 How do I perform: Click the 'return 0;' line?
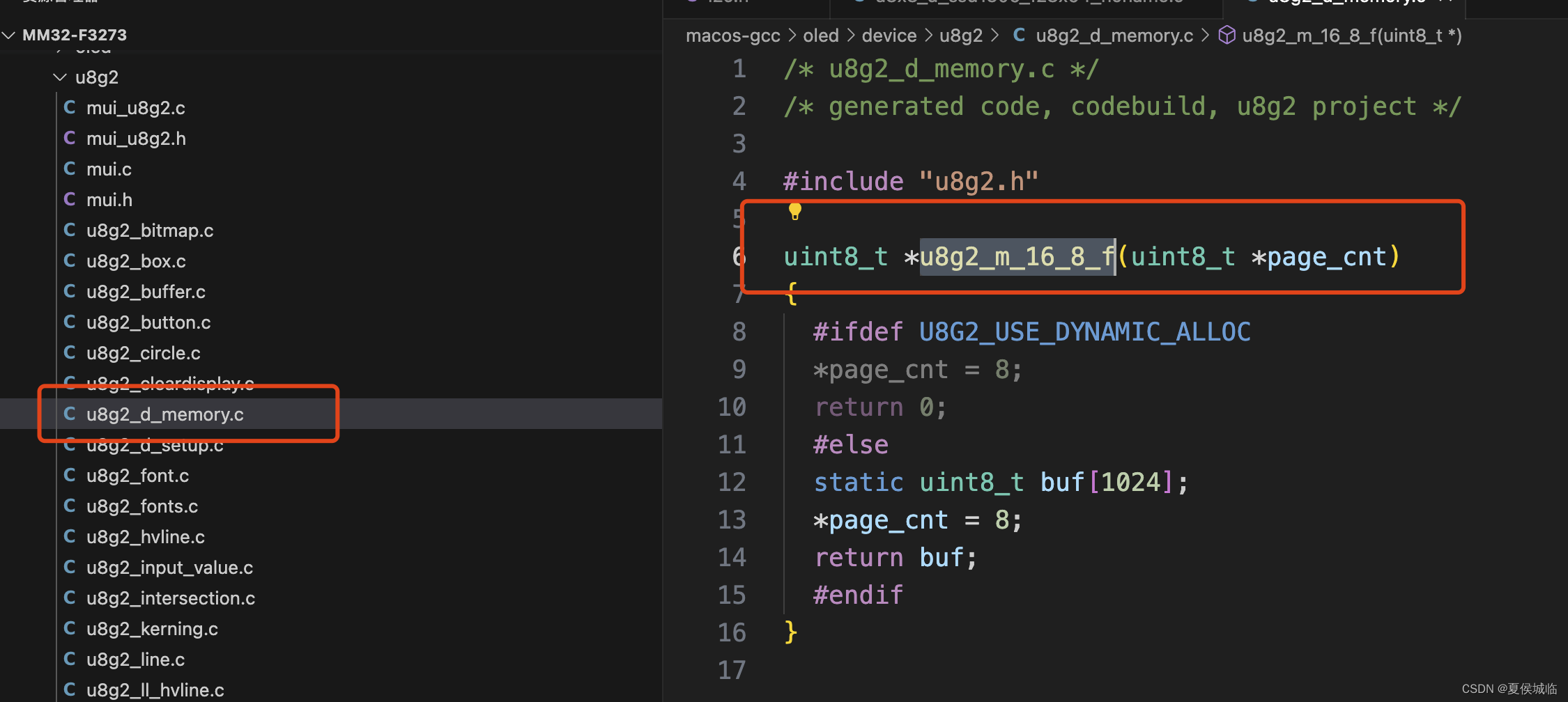[881, 407]
